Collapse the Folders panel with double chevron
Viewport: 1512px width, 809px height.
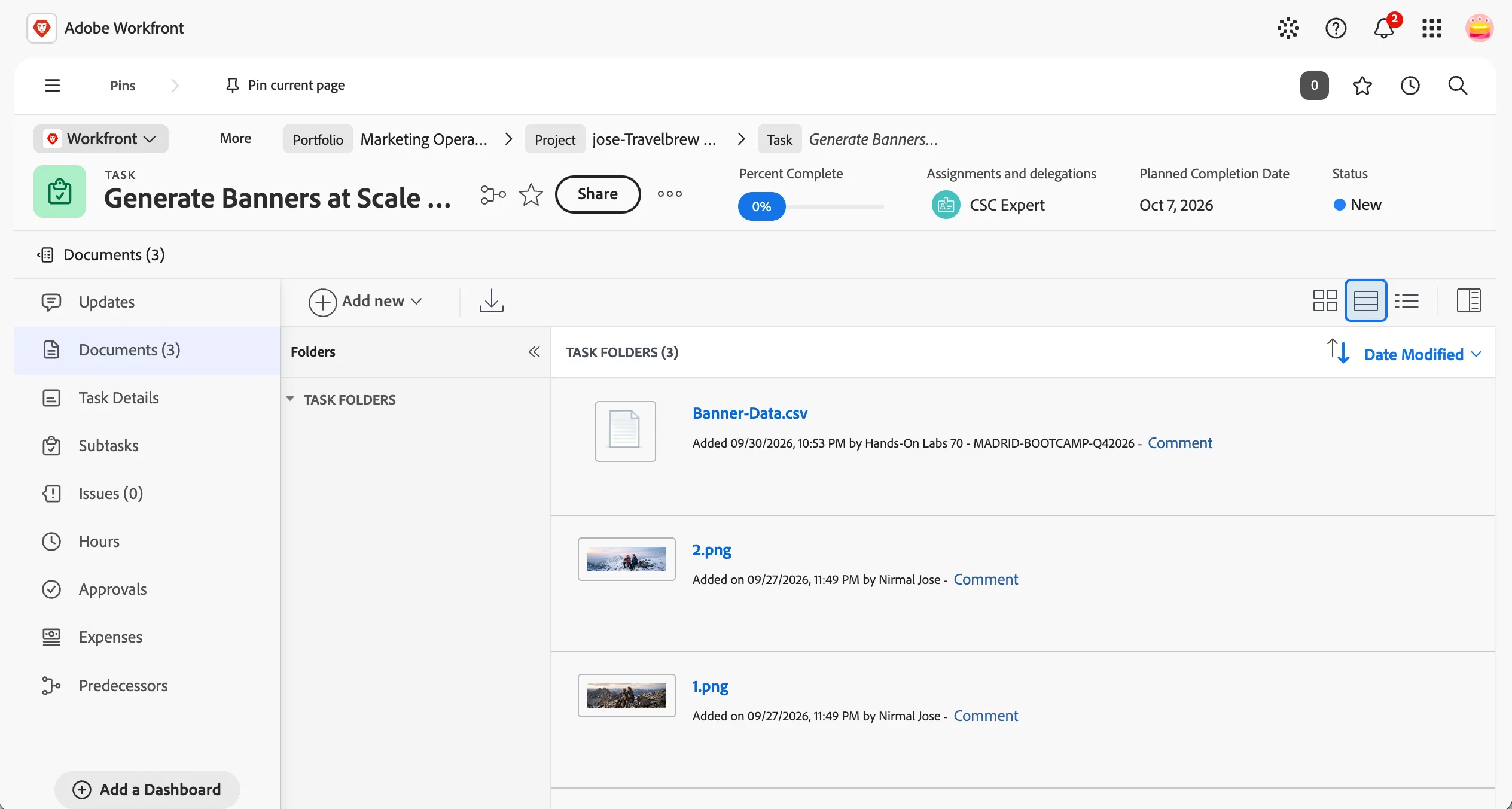tap(534, 352)
